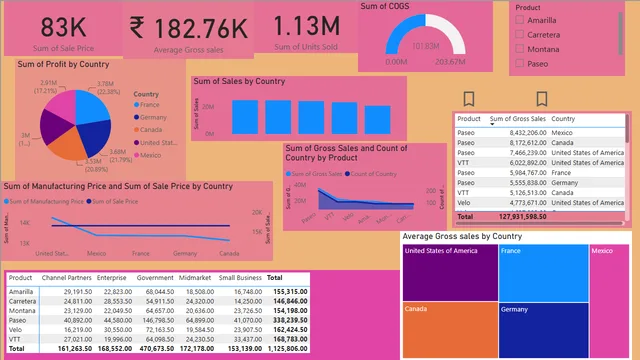Click the Mexico label on line chart axis
Image resolution: width=640 pixels, height=360 pixels.
[x=96, y=253]
